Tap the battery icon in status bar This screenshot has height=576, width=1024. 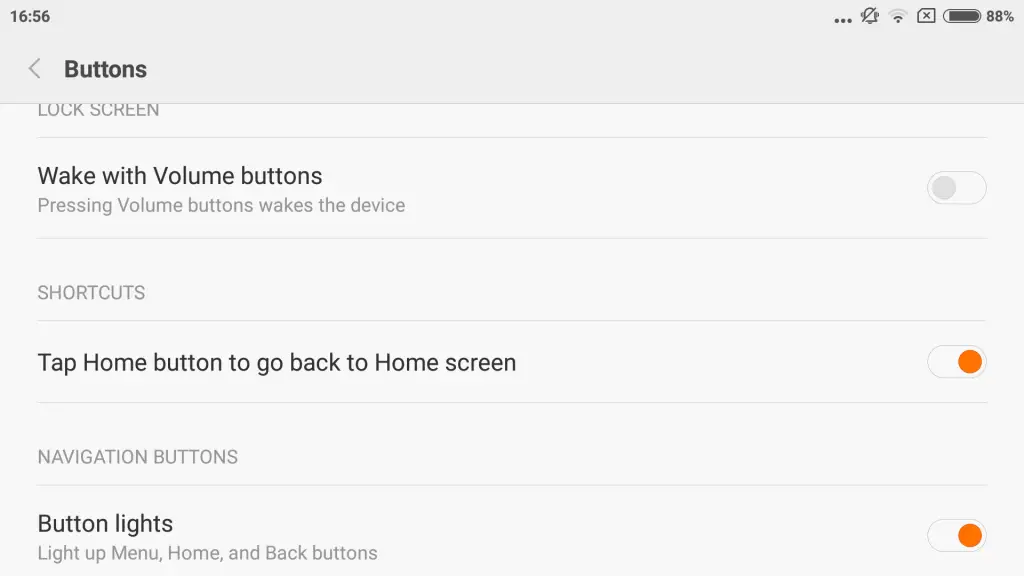pyautogui.click(x=962, y=16)
